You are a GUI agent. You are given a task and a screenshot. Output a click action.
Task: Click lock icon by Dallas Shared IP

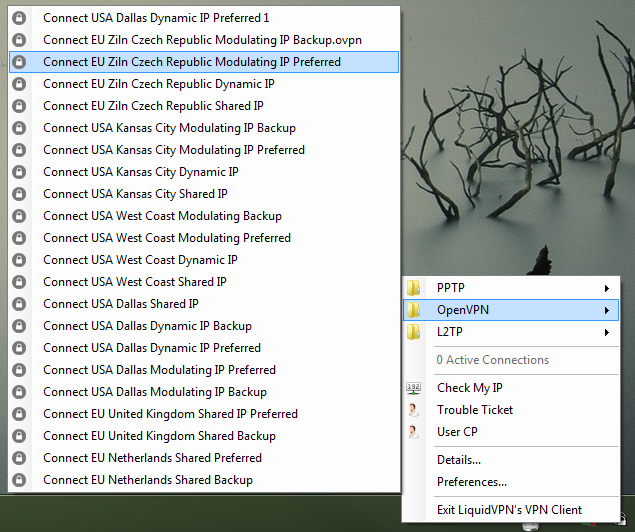(x=19, y=304)
